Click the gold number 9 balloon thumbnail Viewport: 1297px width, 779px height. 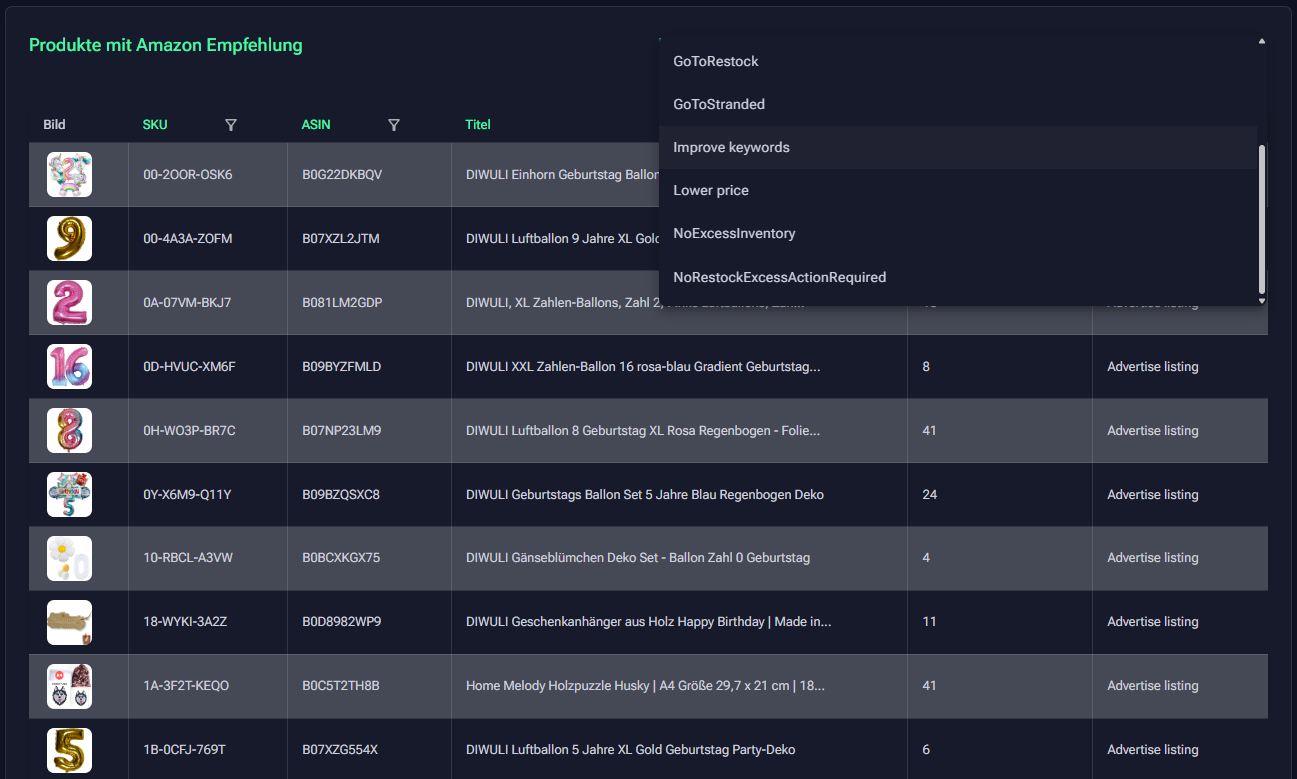pyautogui.click(x=69, y=239)
